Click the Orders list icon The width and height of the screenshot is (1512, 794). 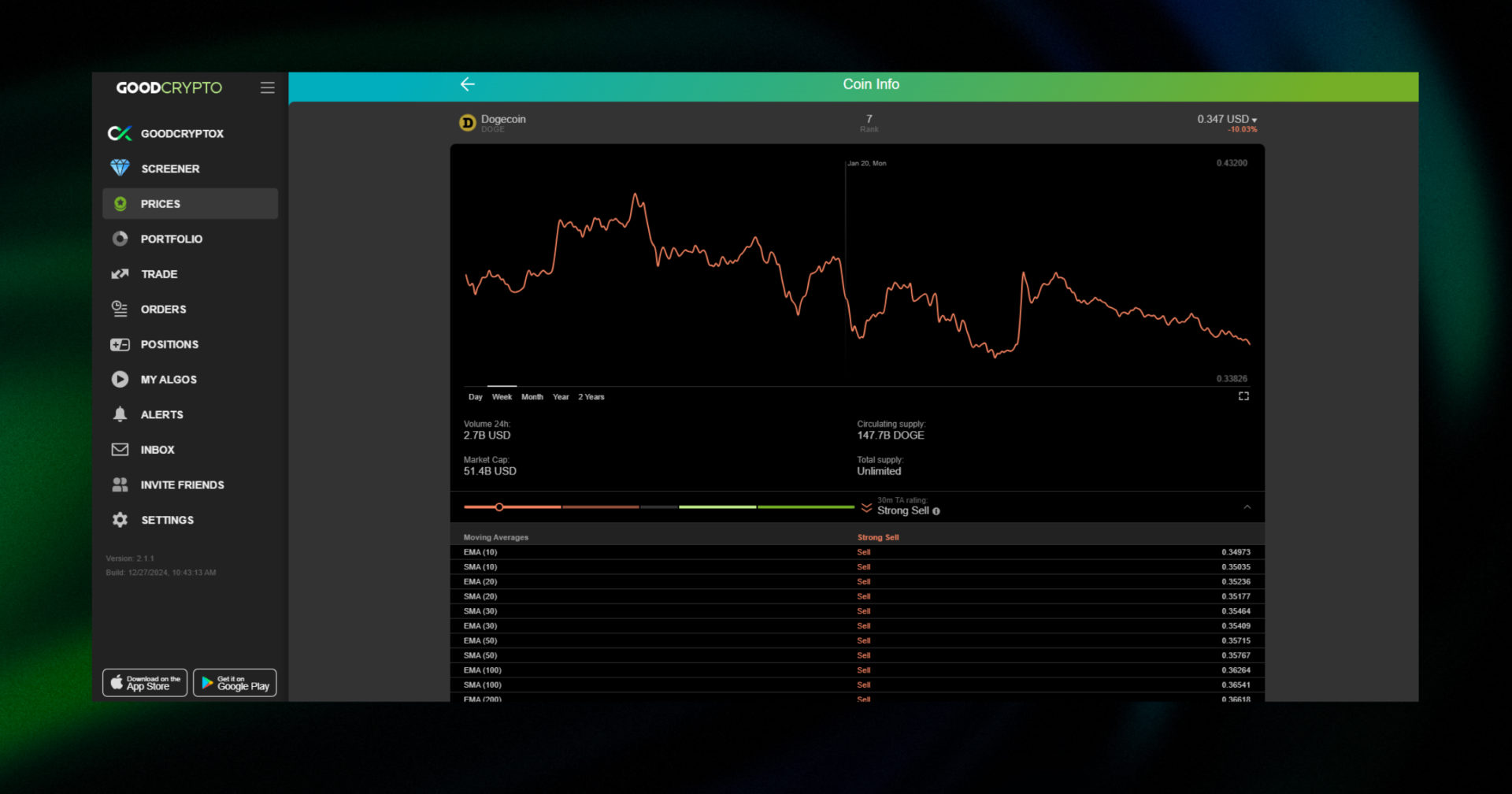click(x=120, y=309)
